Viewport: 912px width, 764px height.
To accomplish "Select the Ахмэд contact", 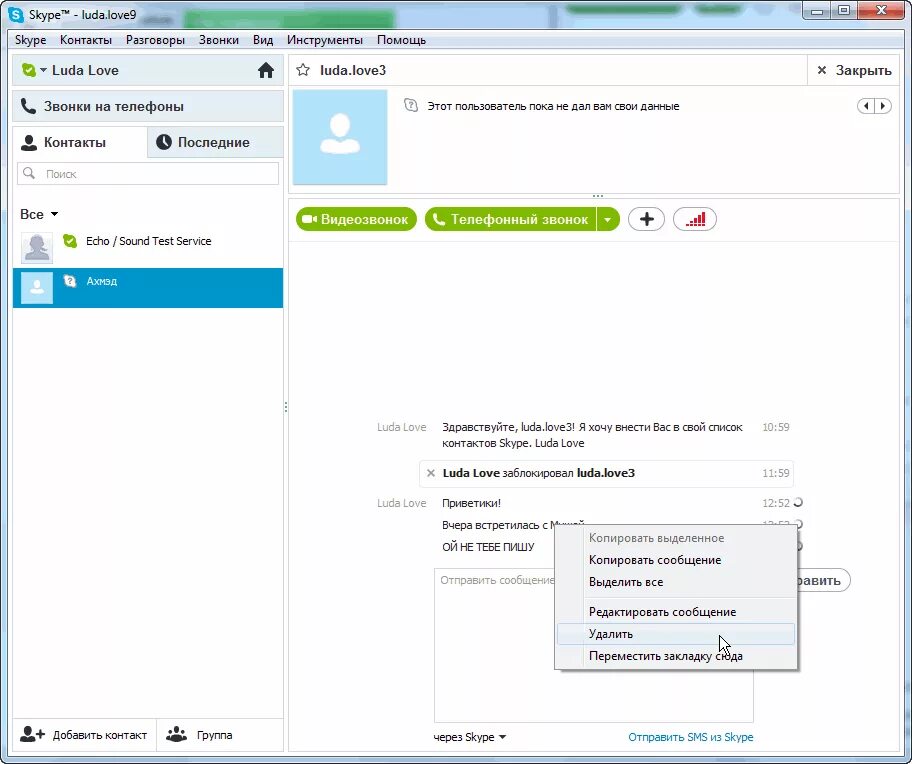I will [148, 288].
